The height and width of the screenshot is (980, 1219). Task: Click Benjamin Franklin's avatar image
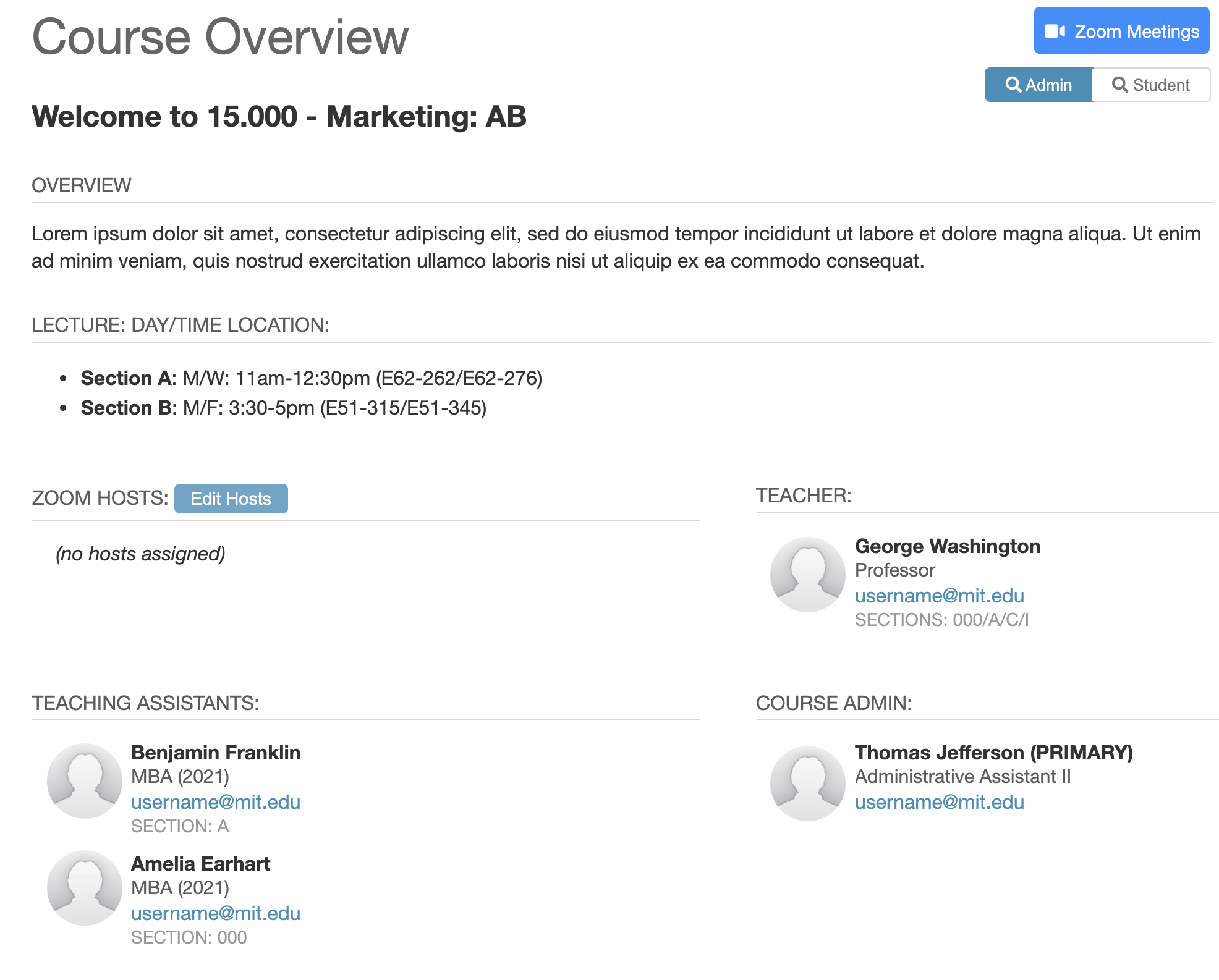pyautogui.click(x=85, y=781)
